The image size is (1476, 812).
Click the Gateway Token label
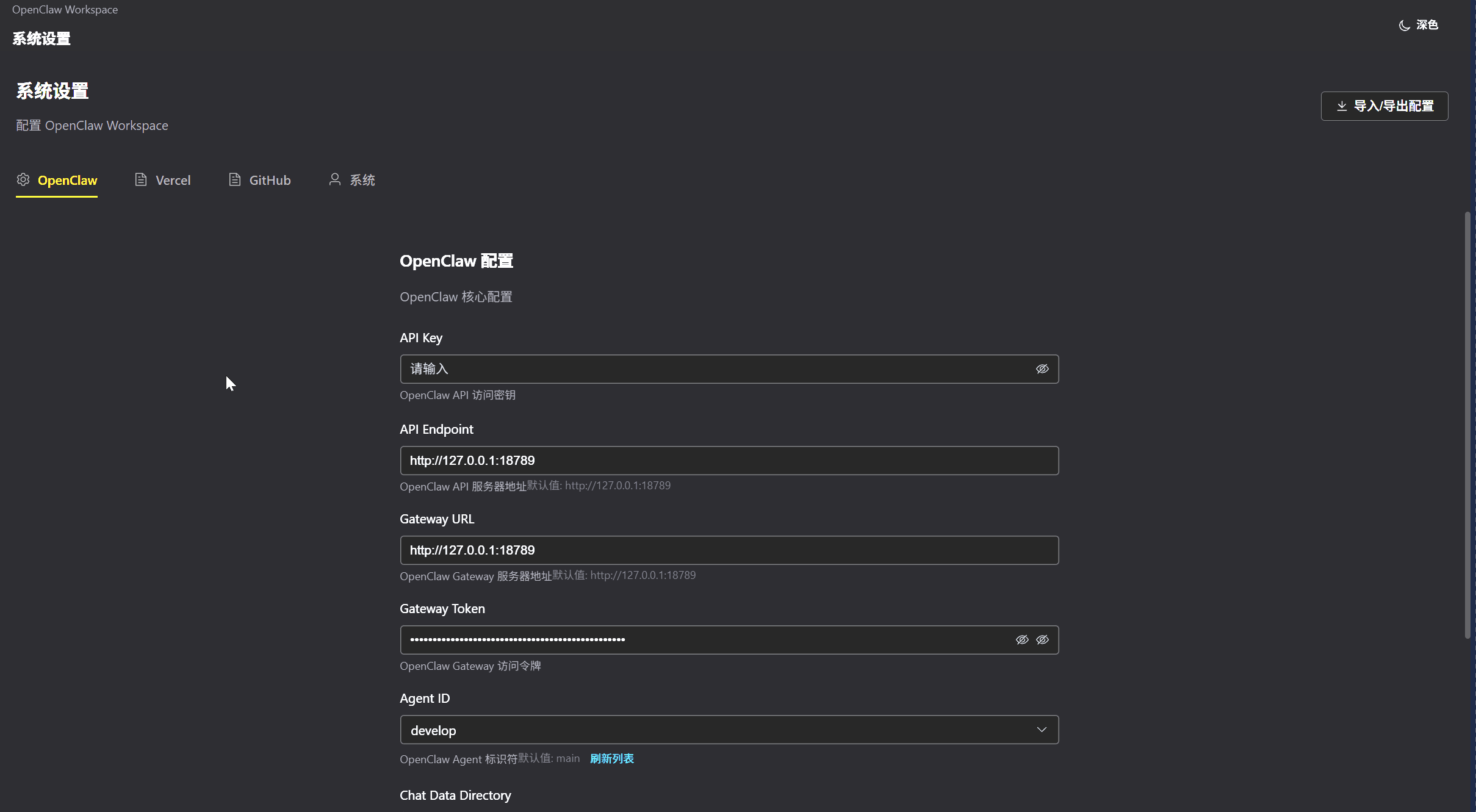(442, 609)
